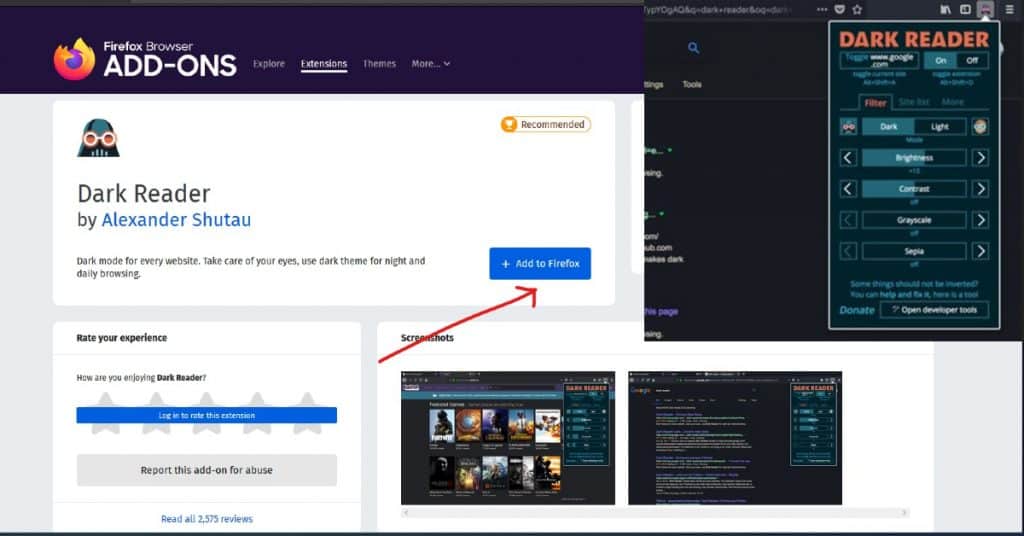Decrease Grayscale with the left arrow

(x=848, y=220)
